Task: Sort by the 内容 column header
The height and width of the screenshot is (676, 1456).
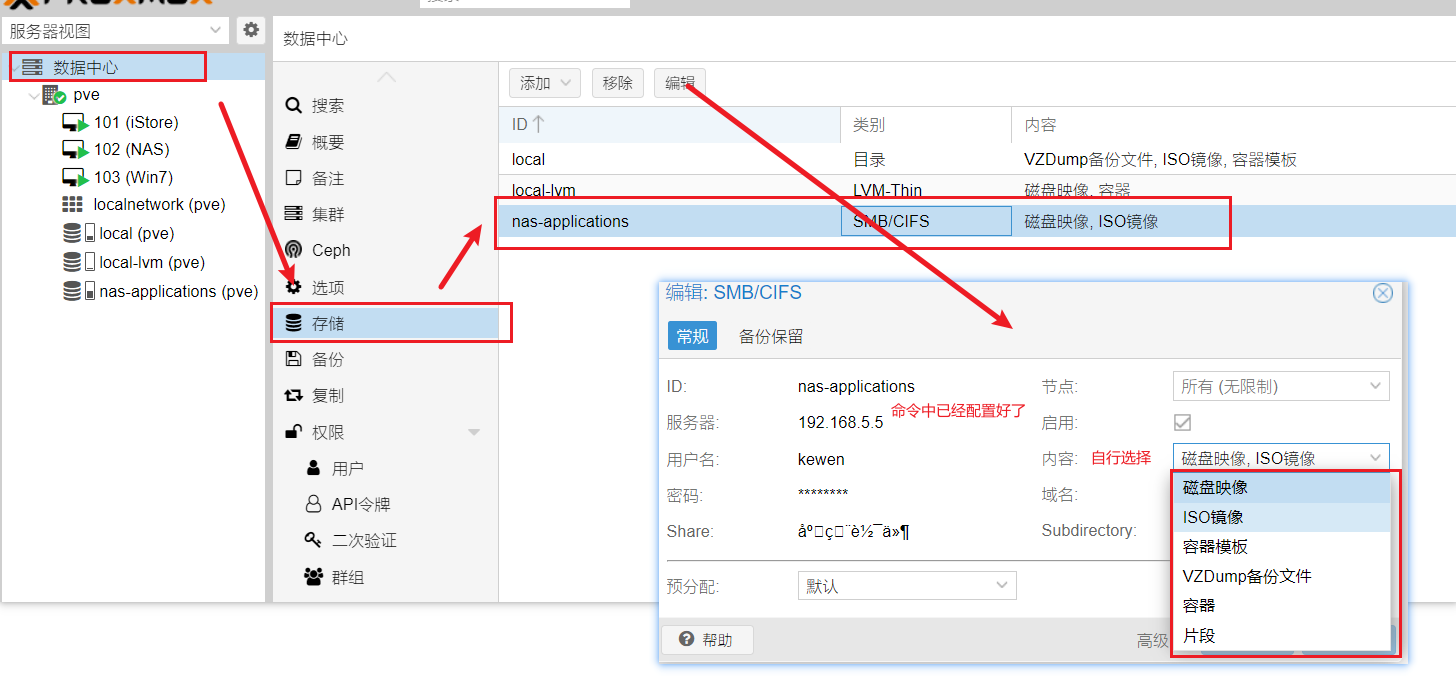Action: pyautogui.click(x=1233, y=125)
